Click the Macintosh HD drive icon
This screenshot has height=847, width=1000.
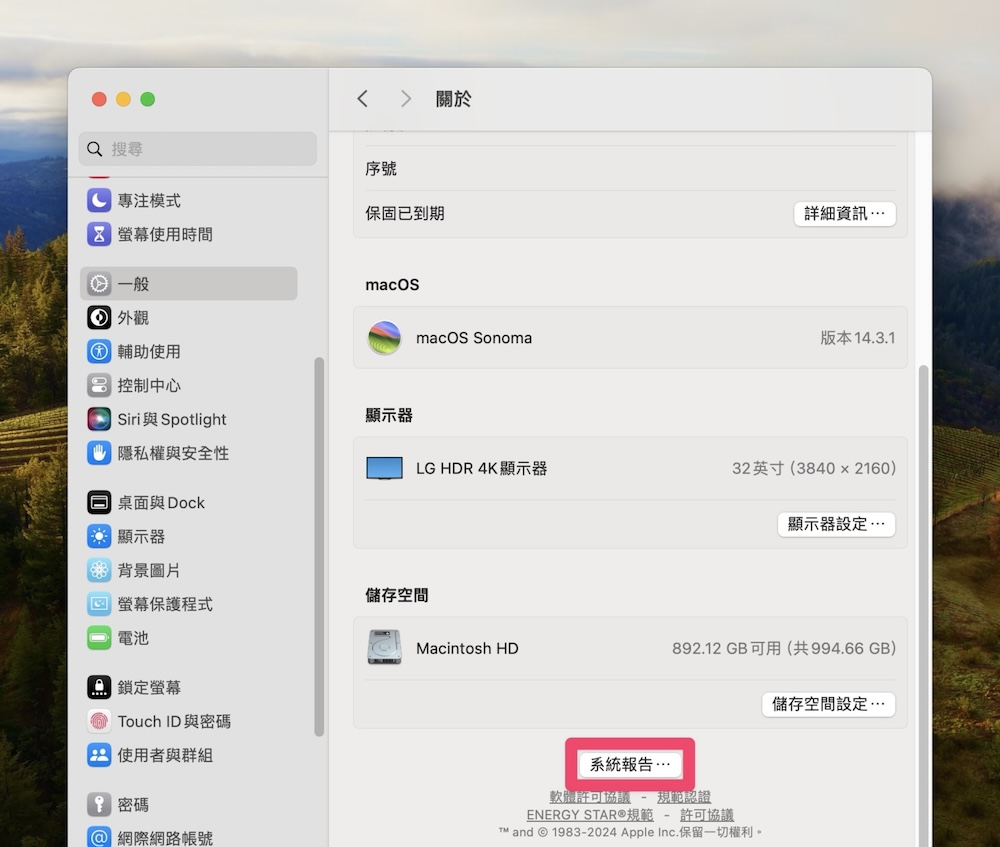(384, 647)
